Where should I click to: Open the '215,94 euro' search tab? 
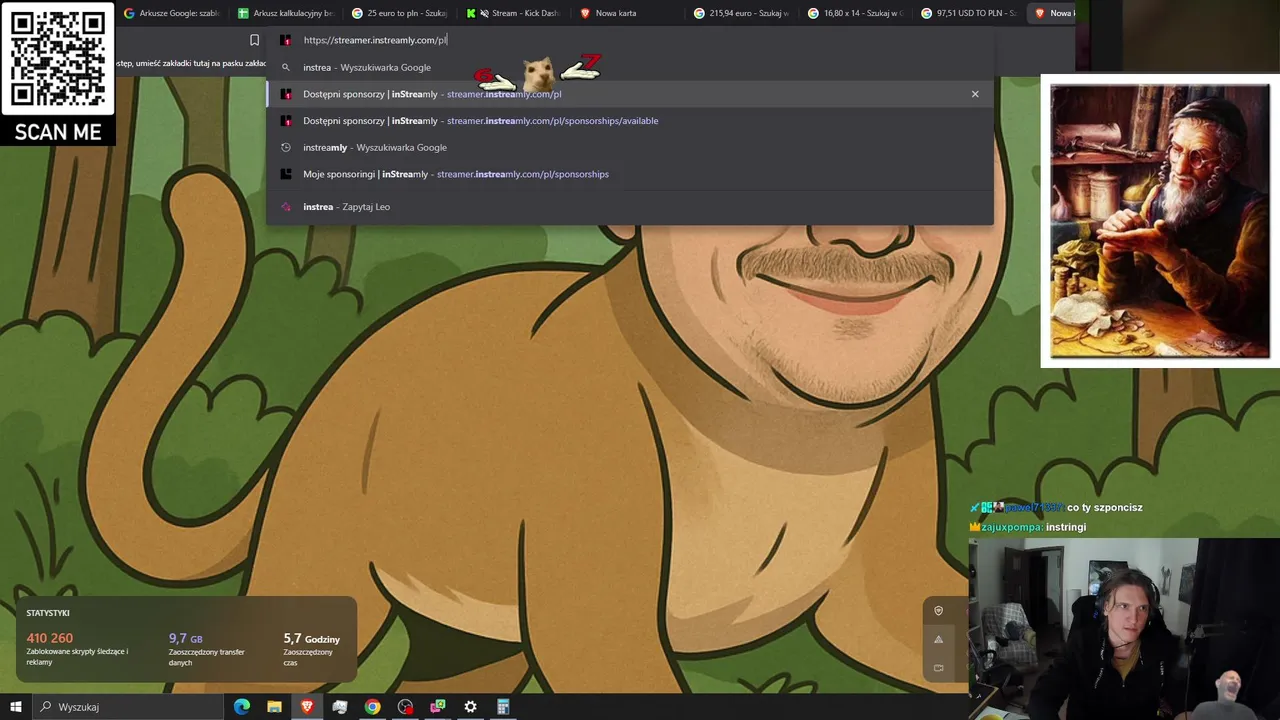pyautogui.click(x=743, y=13)
